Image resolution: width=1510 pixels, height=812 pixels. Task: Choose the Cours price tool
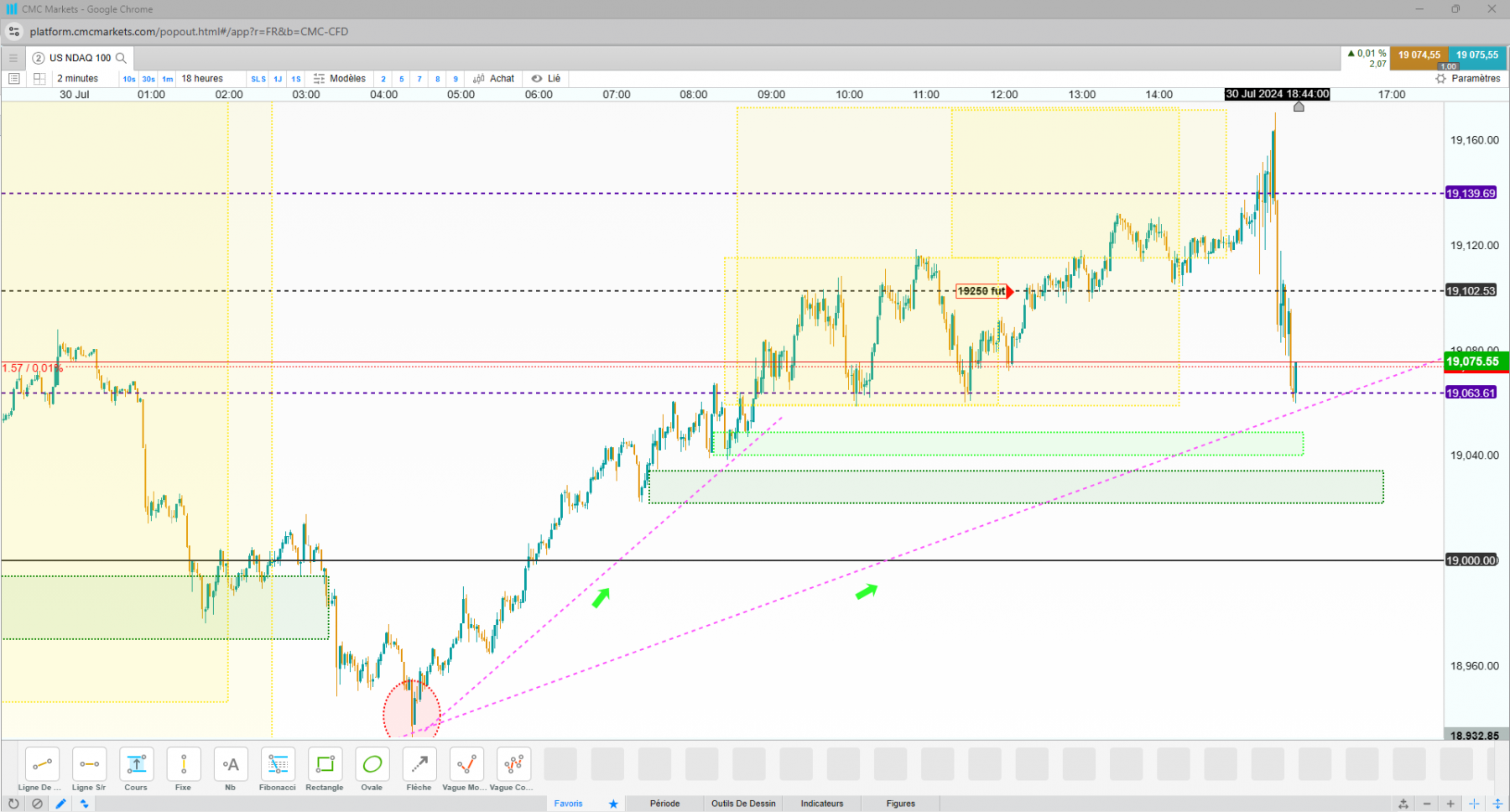coord(136,764)
